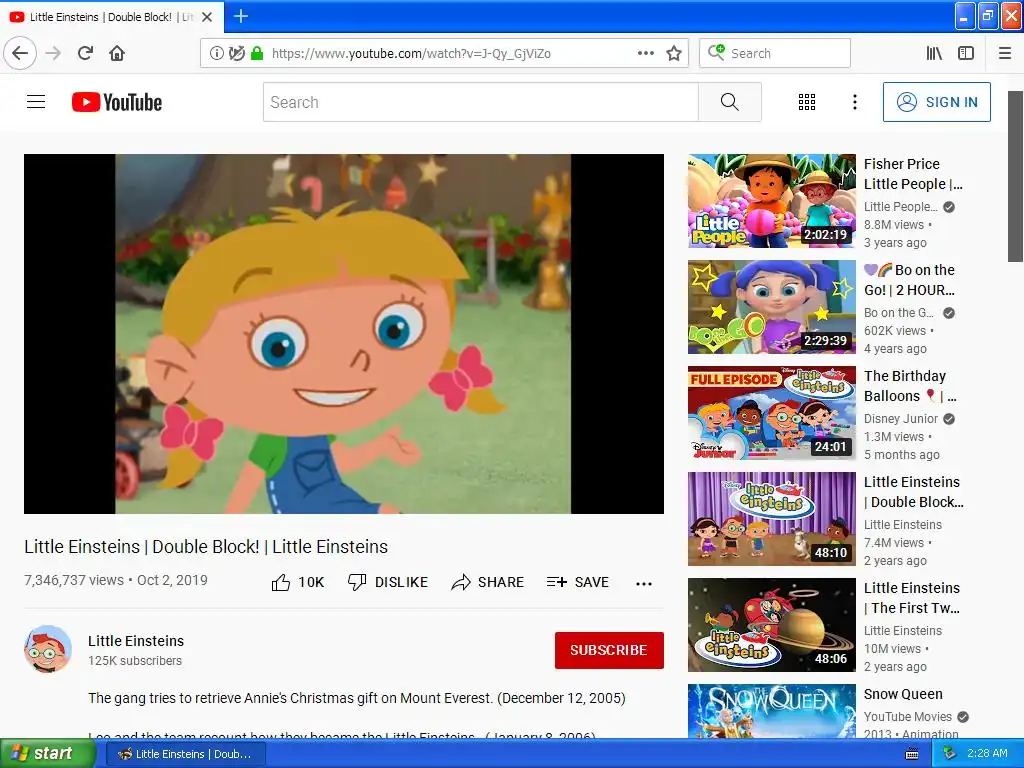Open the YouTube apps grid icon
This screenshot has height=768, width=1024.
click(x=807, y=102)
